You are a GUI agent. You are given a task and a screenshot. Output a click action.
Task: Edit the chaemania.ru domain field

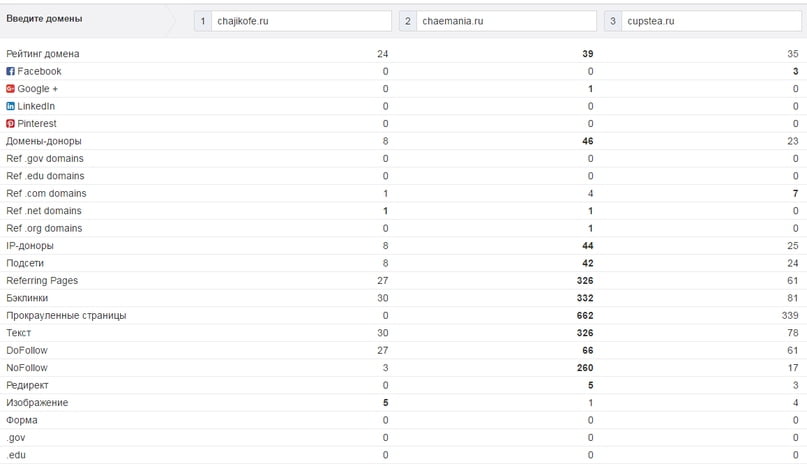[x=506, y=21]
